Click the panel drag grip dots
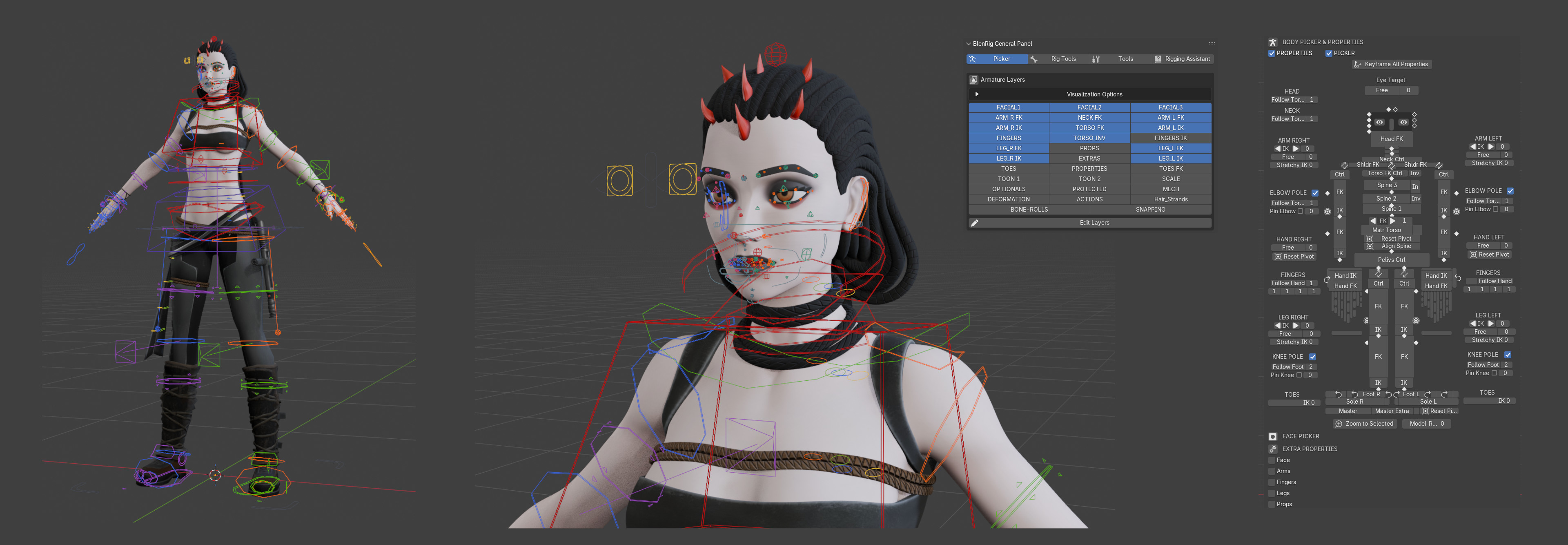The width and height of the screenshot is (1568, 545). point(1211,44)
